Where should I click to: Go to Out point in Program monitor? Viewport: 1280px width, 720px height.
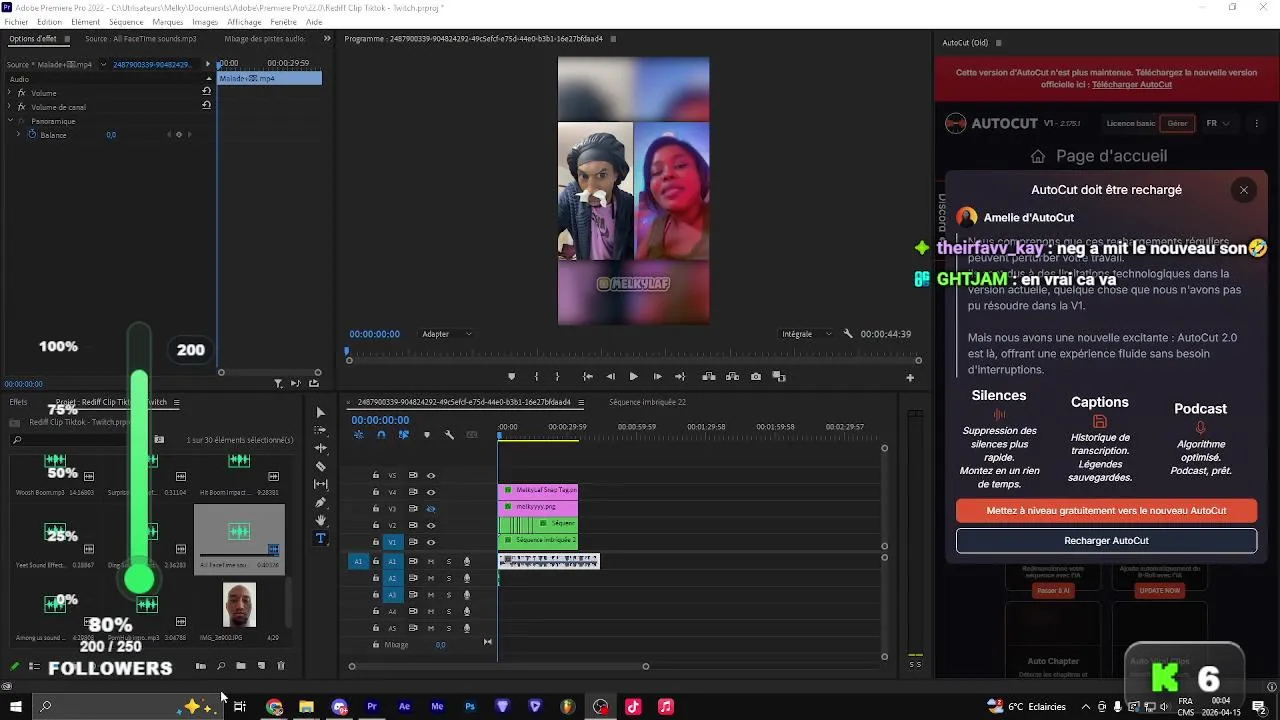[680, 377]
